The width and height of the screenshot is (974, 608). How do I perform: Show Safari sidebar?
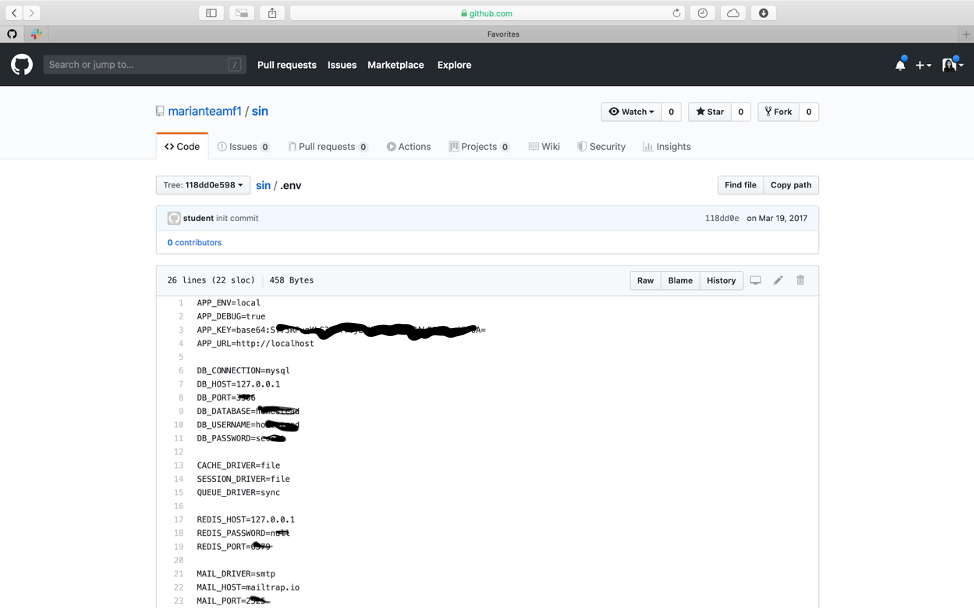pyautogui.click(x=211, y=13)
